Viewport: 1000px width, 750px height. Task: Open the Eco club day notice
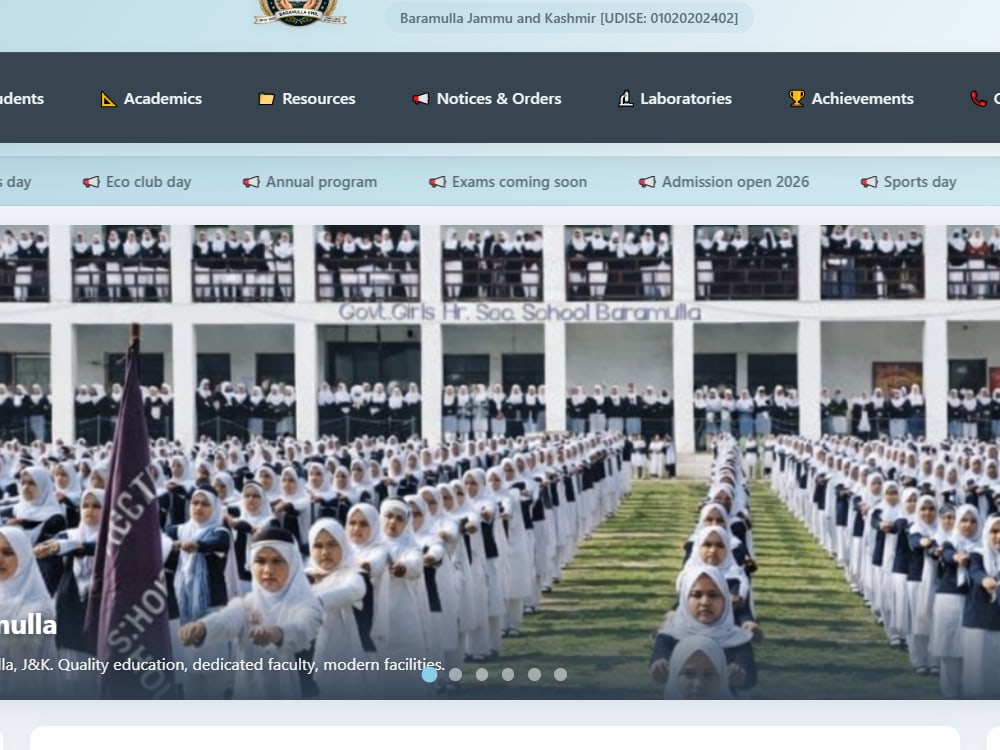click(x=137, y=182)
